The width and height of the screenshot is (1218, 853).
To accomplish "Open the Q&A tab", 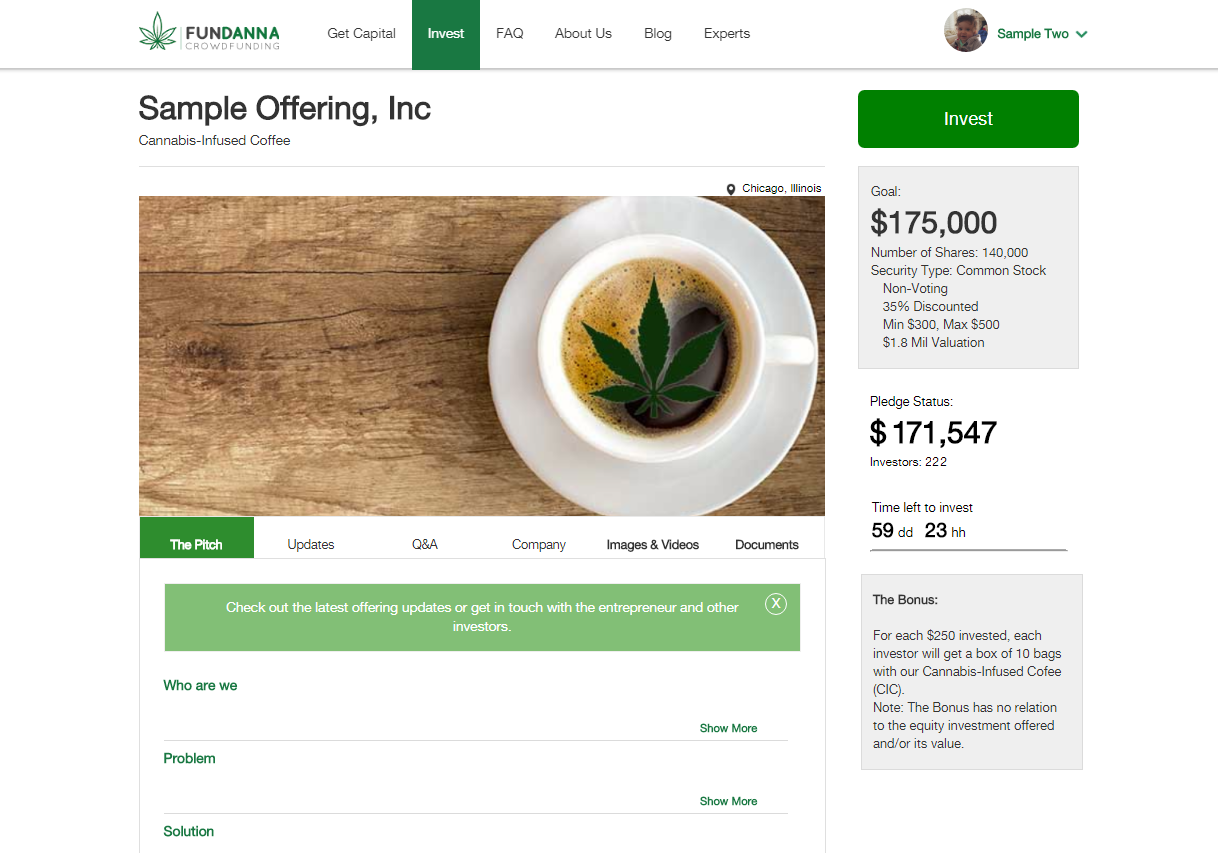I will click(425, 544).
